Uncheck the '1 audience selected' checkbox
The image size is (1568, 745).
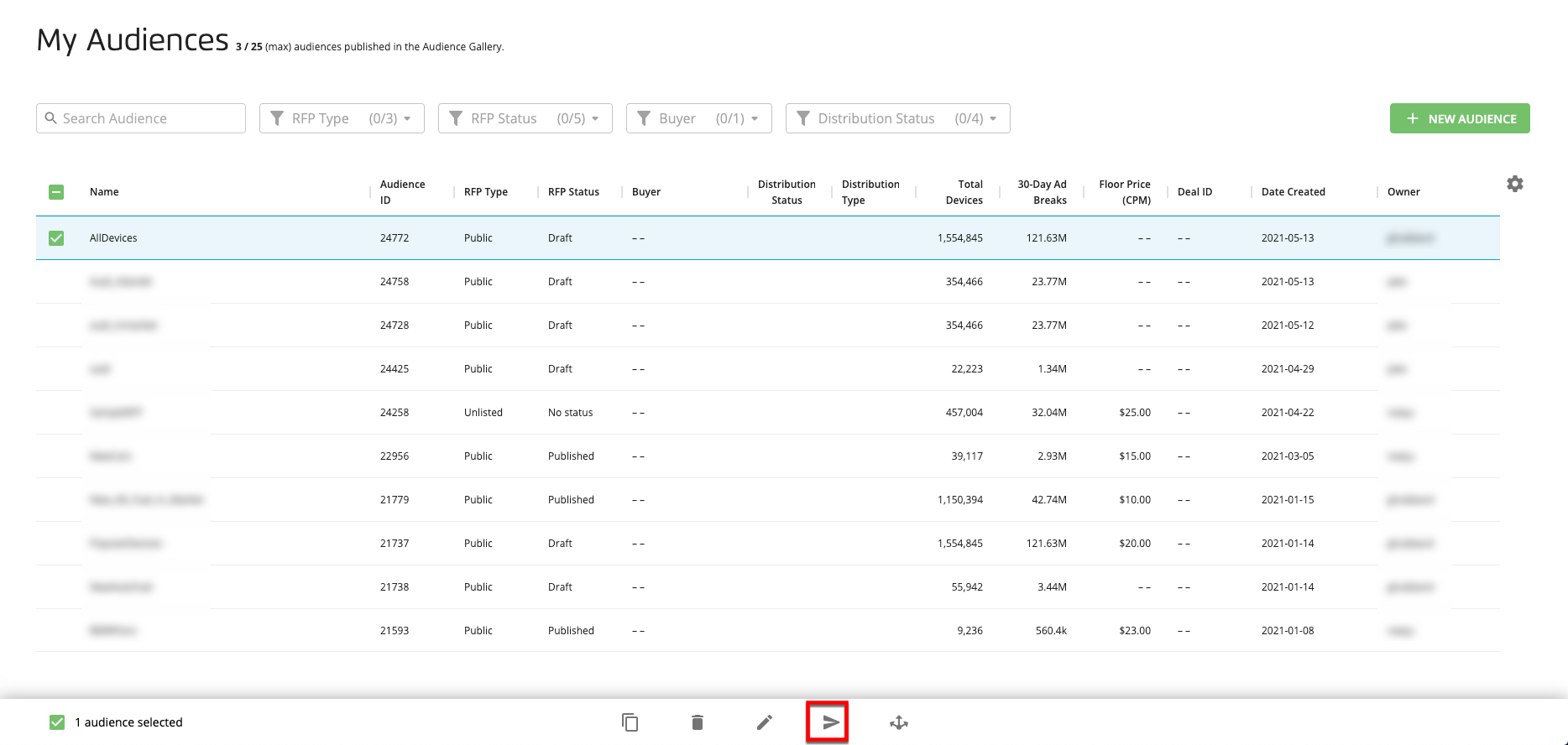coord(57,722)
